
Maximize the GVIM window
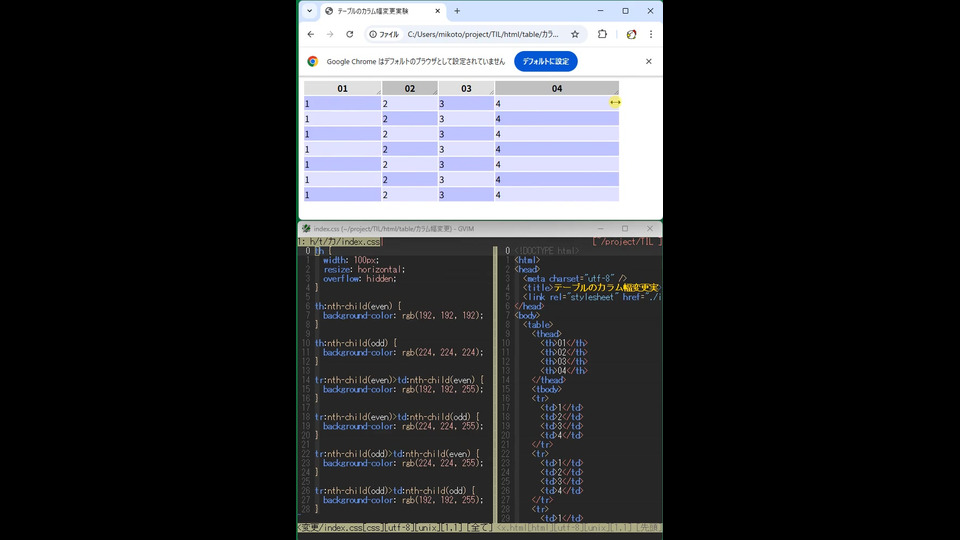point(625,228)
